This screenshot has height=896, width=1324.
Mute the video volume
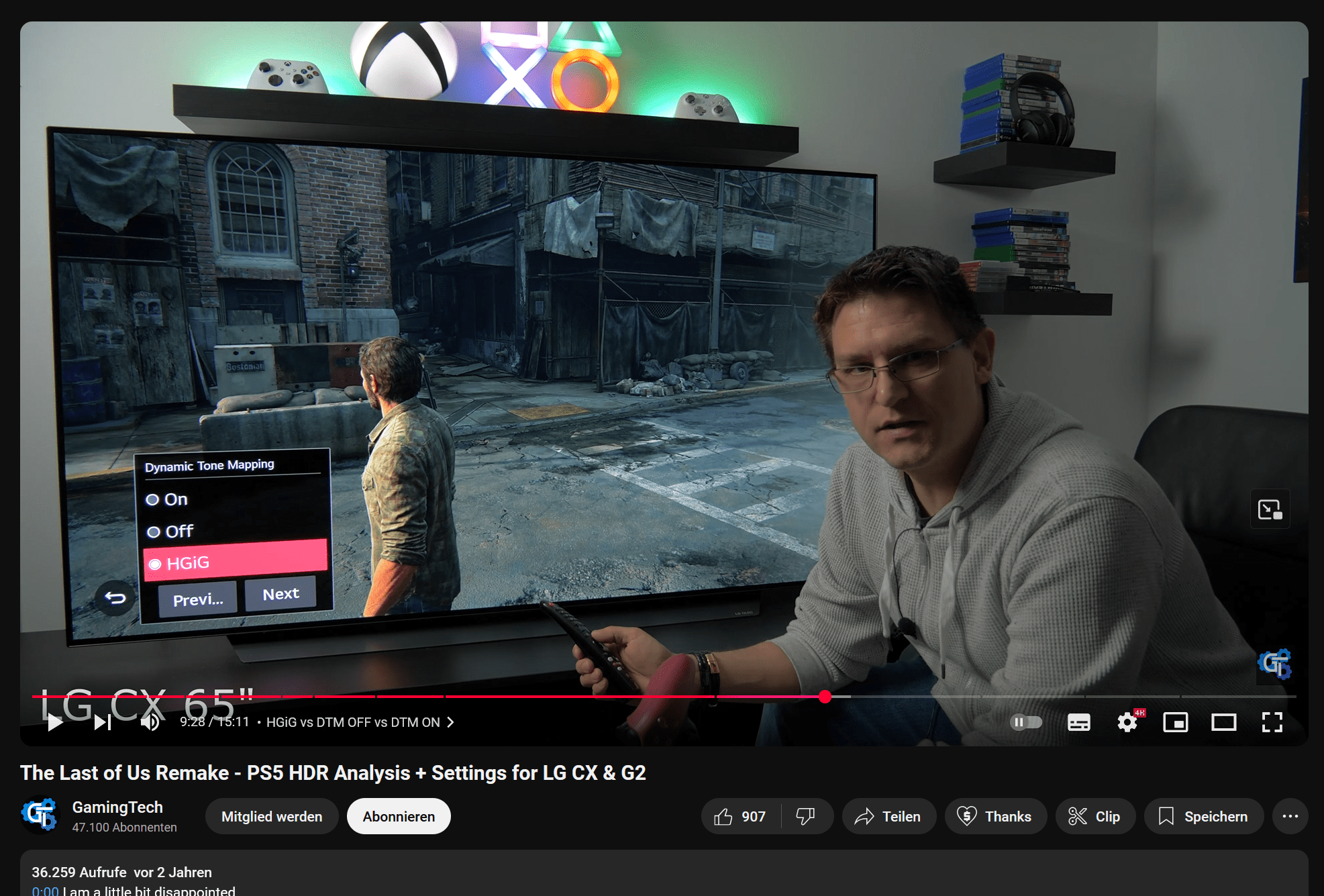pos(150,722)
